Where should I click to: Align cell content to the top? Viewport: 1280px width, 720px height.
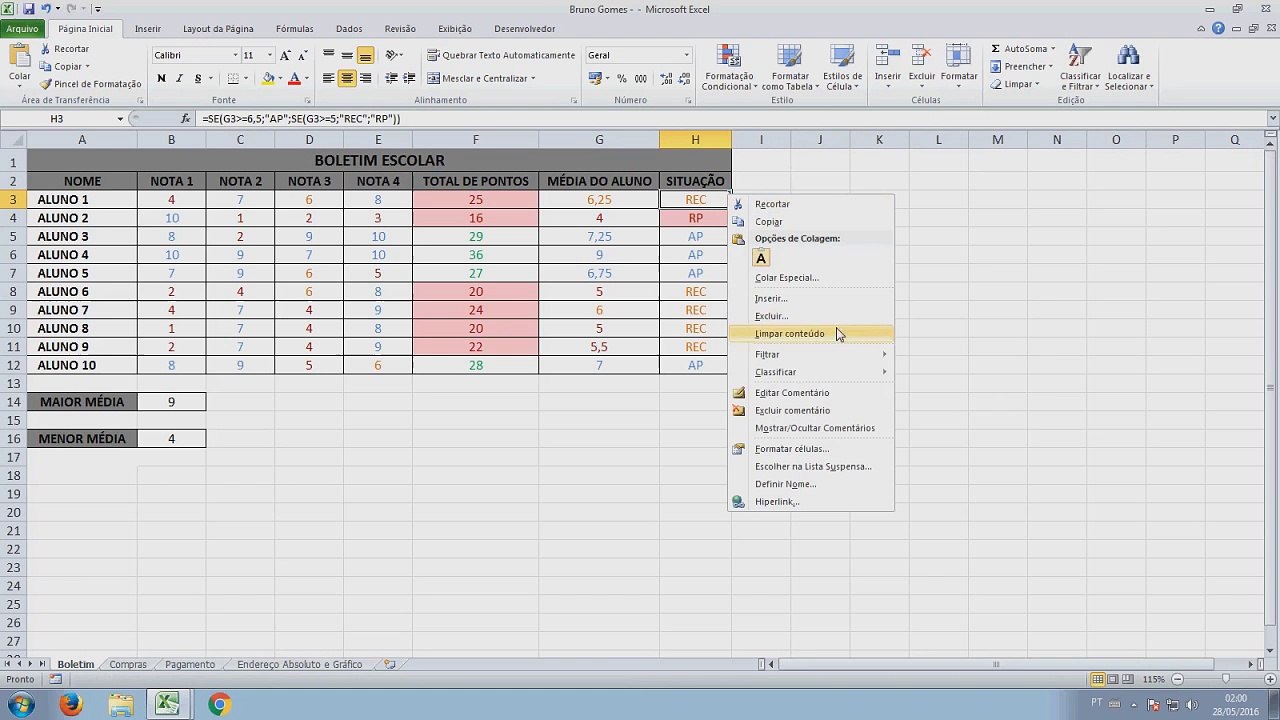(329, 55)
